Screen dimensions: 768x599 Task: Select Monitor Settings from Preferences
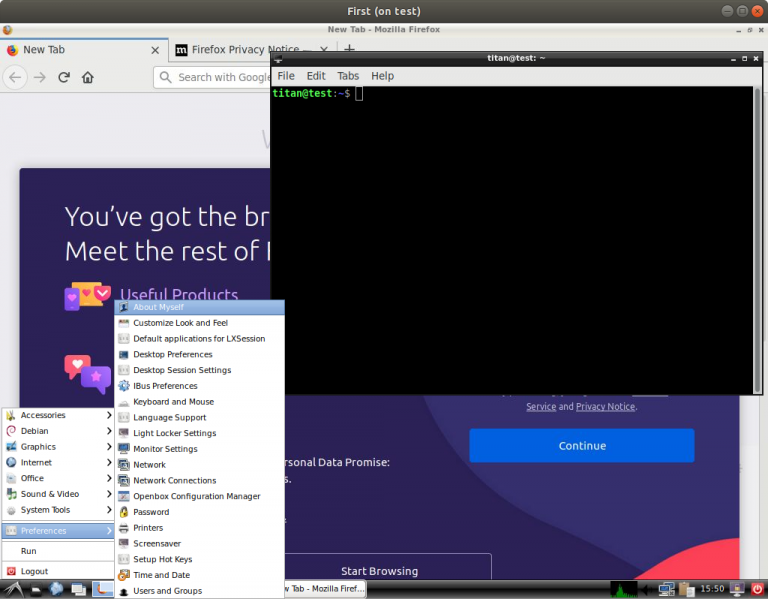pos(165,449)
